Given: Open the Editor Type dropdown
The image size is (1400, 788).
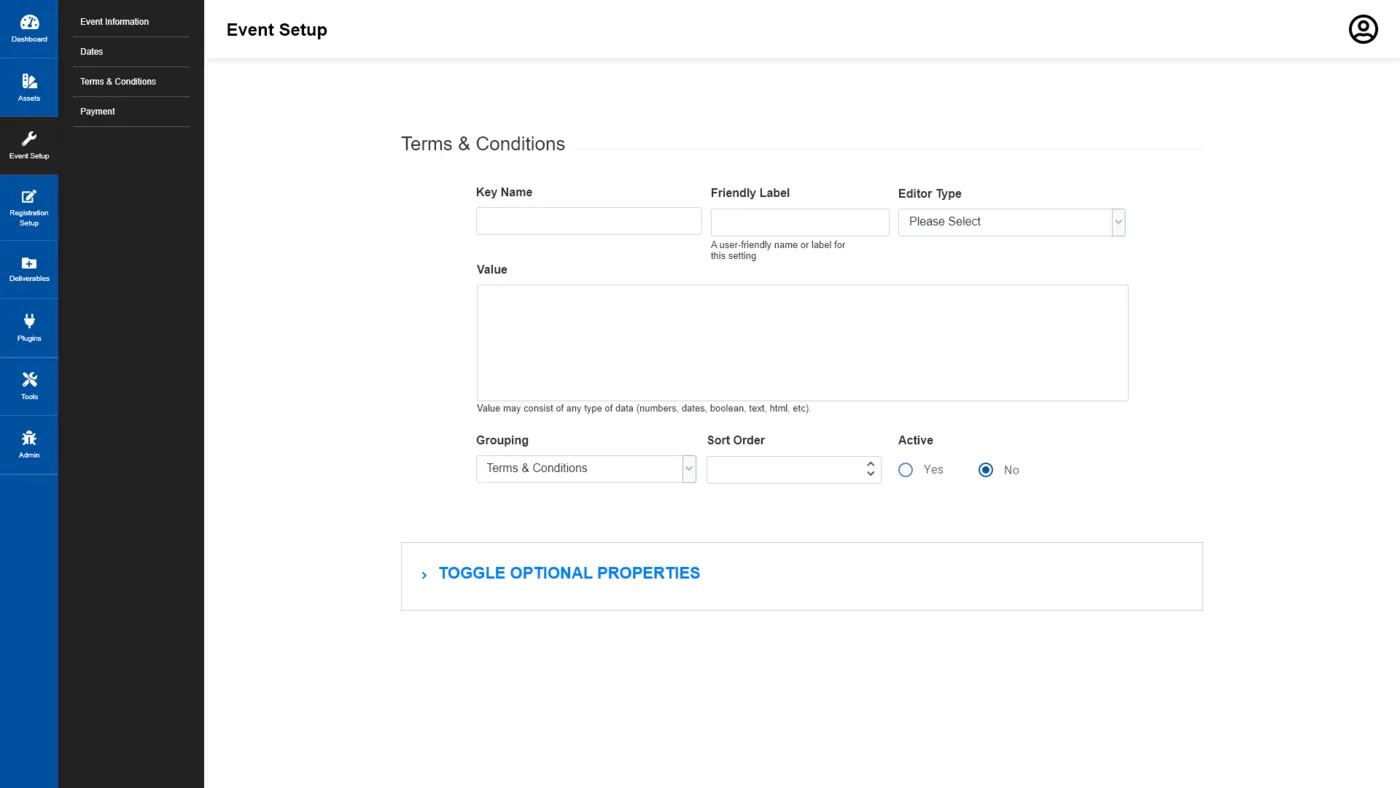Looking at the screenshot, I should 1012,222.
